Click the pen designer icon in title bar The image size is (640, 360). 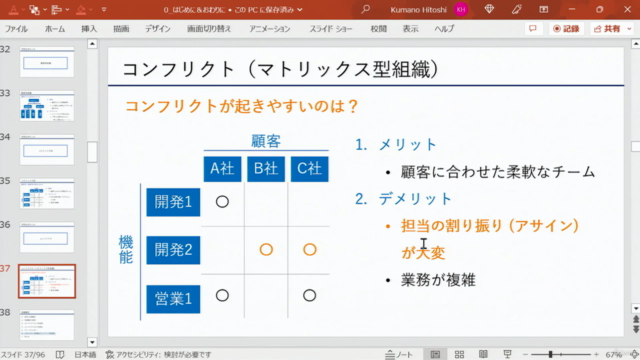pyautogui.click(x=516, y=9)
